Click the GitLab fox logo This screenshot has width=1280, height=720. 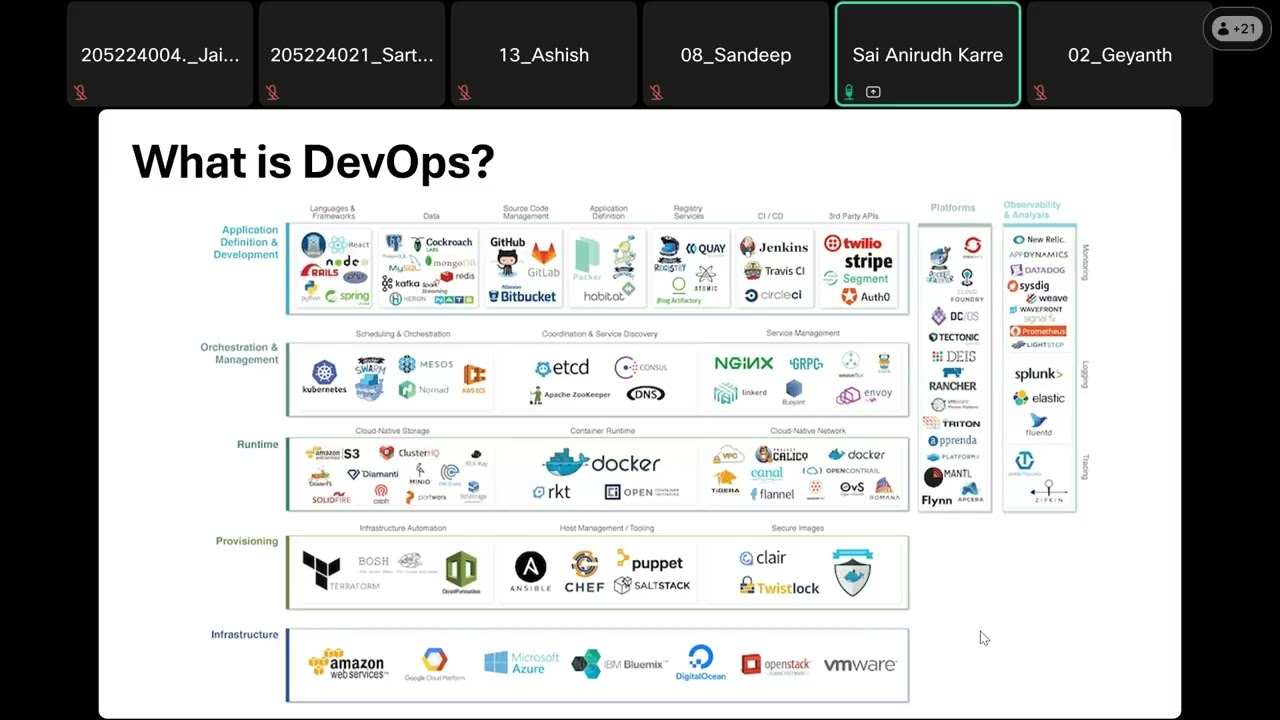pyautogui.click(x=544, y=258)
